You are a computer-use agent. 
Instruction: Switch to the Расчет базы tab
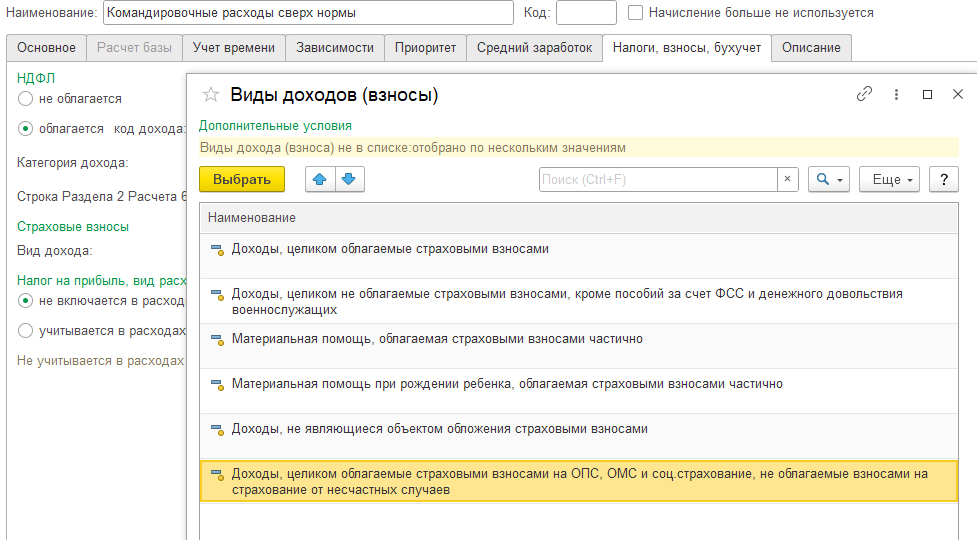click(x=134, y=48)
